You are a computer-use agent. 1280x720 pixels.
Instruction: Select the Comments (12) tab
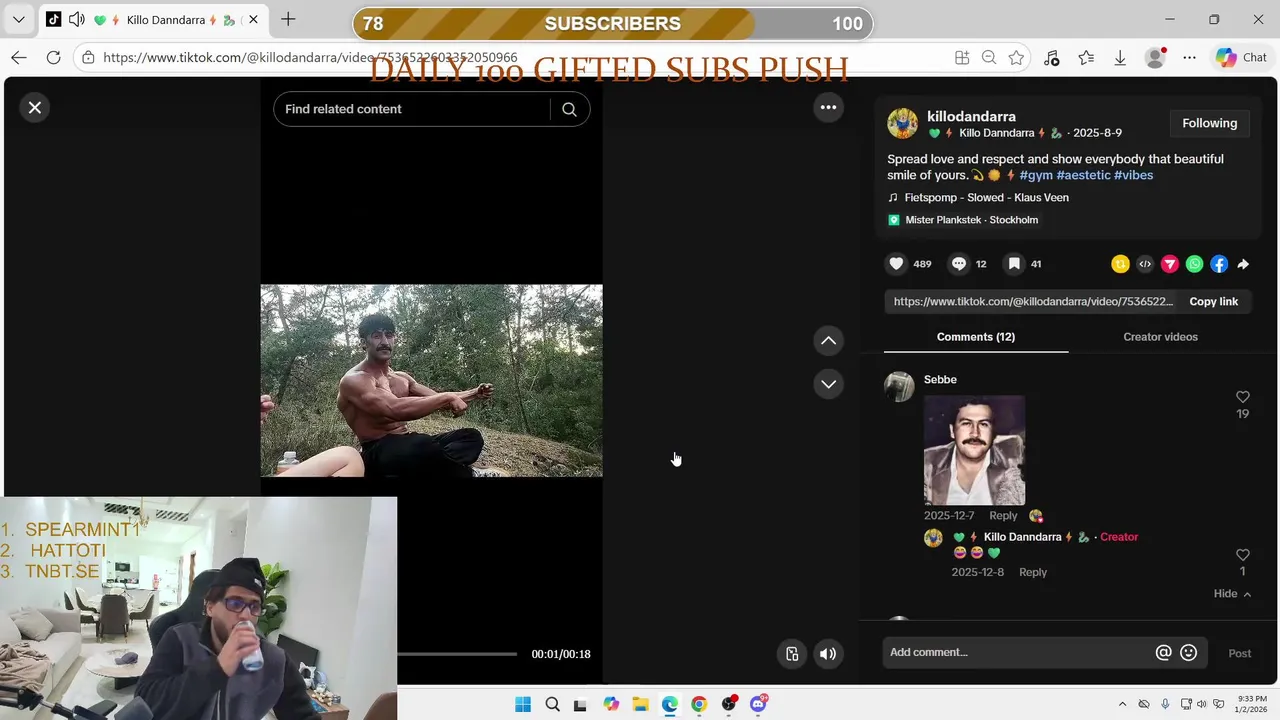(976, 337)
